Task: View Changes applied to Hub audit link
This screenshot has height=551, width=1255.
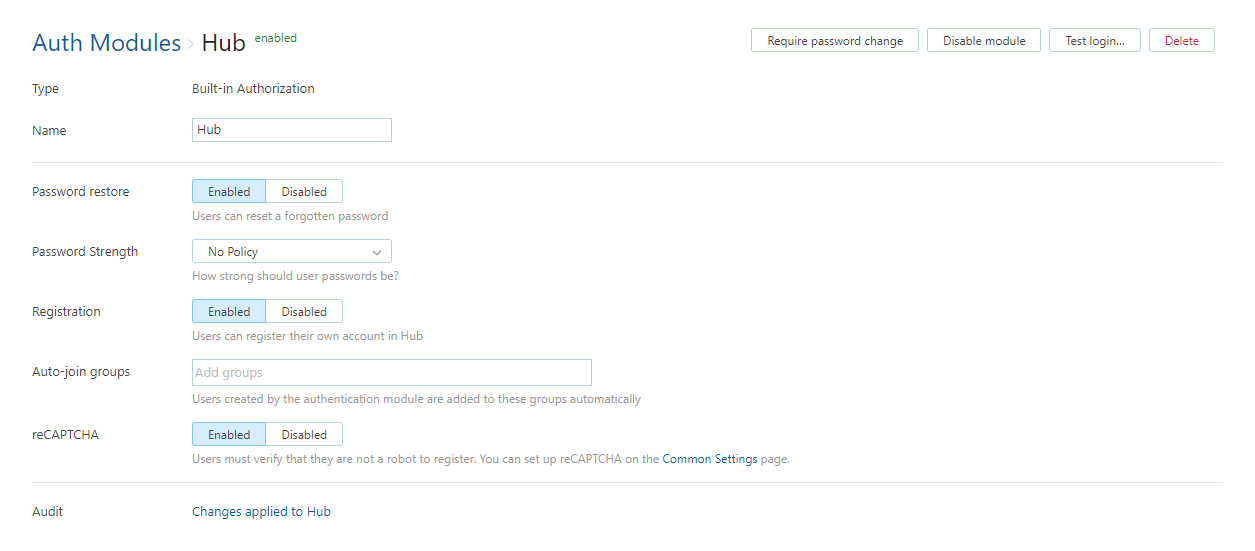Action: tap(261, 512)
